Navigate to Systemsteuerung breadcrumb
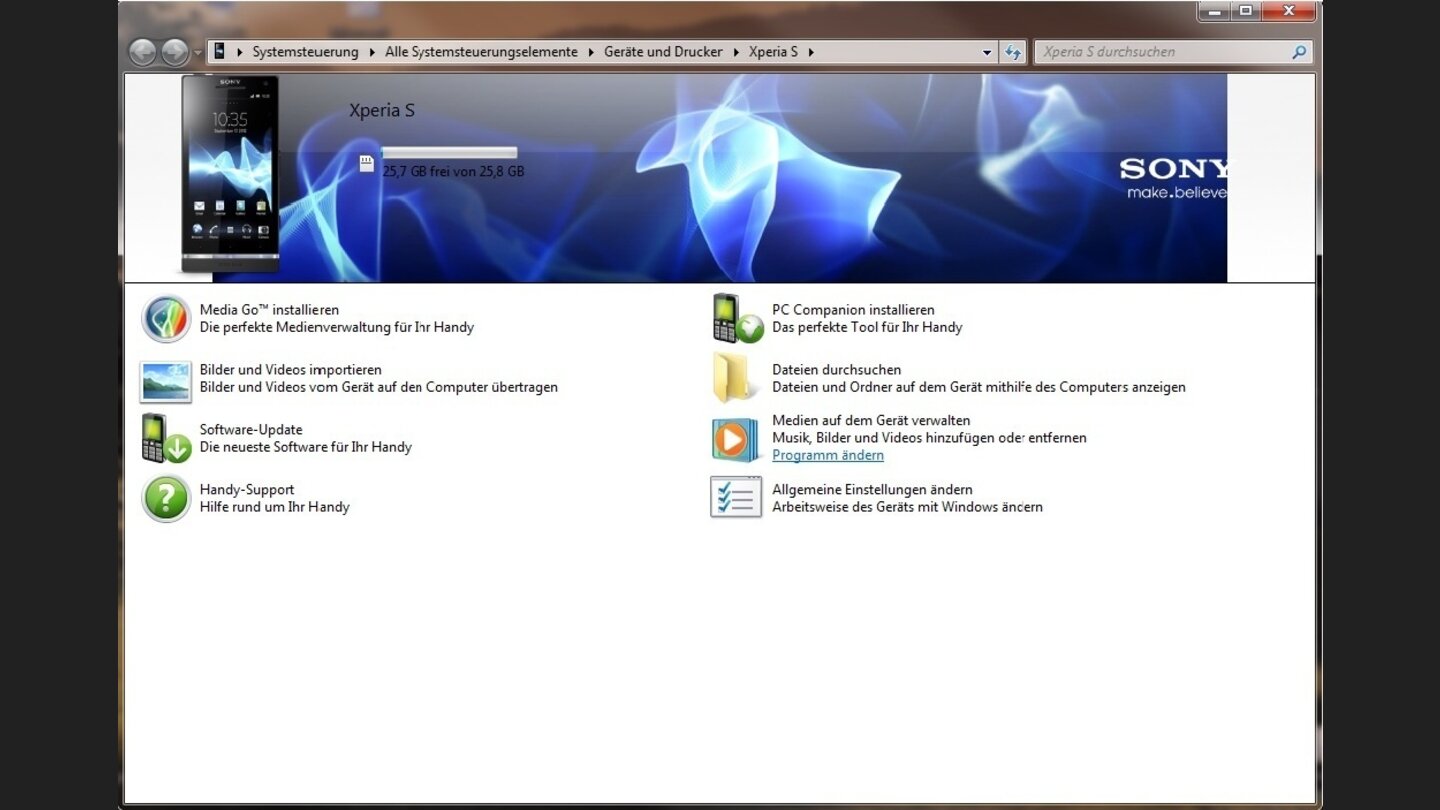Screen dimensions: 1440x810 [x=305, y=52]
